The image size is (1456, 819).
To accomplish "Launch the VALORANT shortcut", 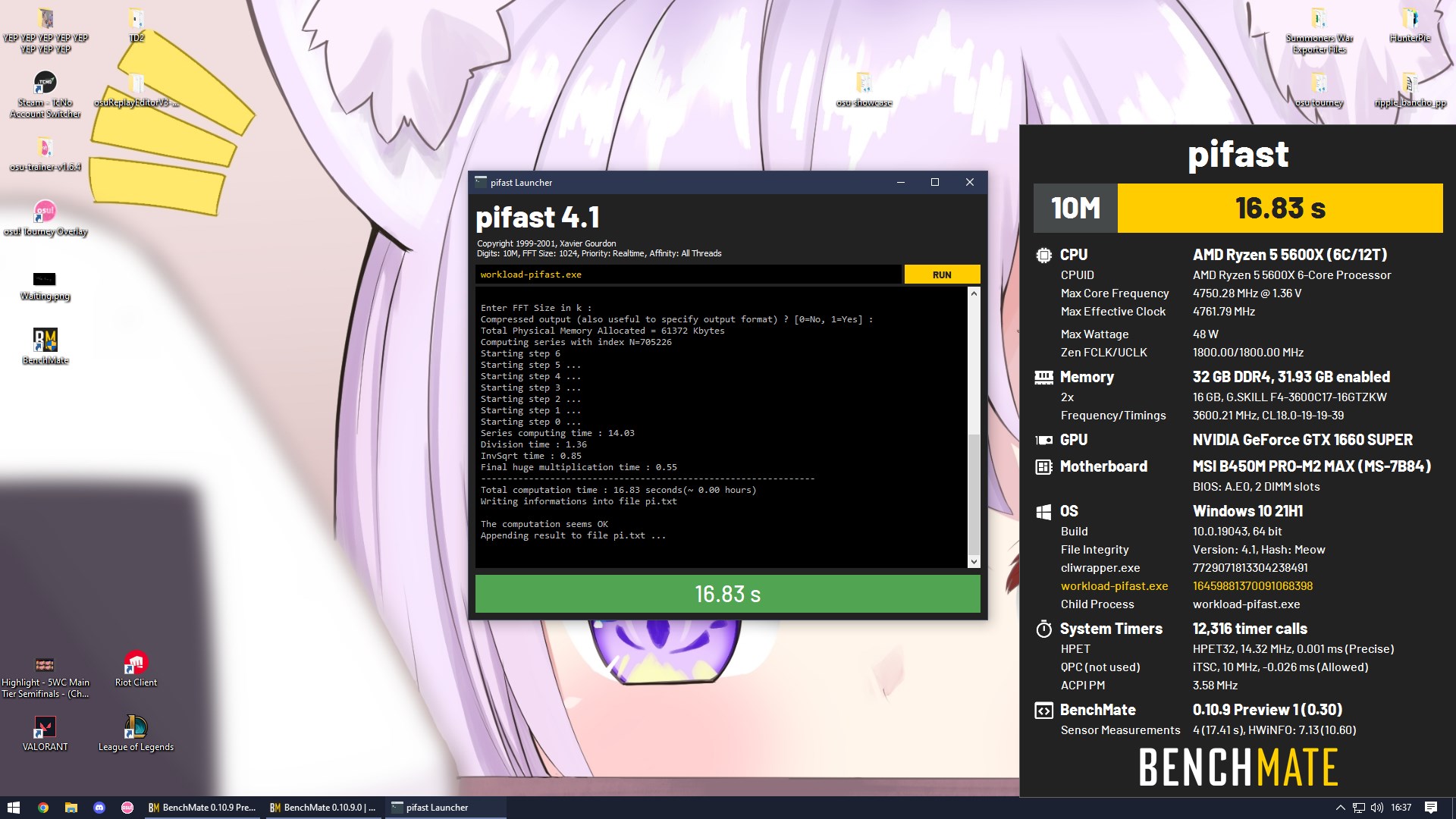I will 45,734.
